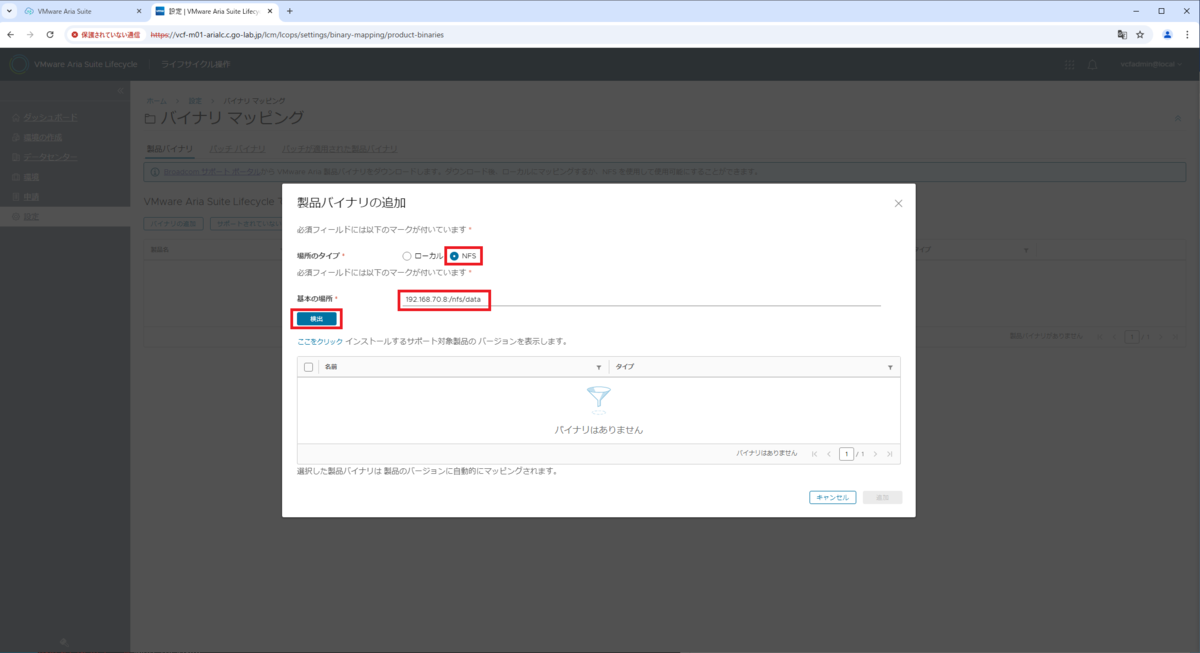Collapse the page section with double up-chevron icon
The image size is (1200, 653).
tap(1178, 118)
